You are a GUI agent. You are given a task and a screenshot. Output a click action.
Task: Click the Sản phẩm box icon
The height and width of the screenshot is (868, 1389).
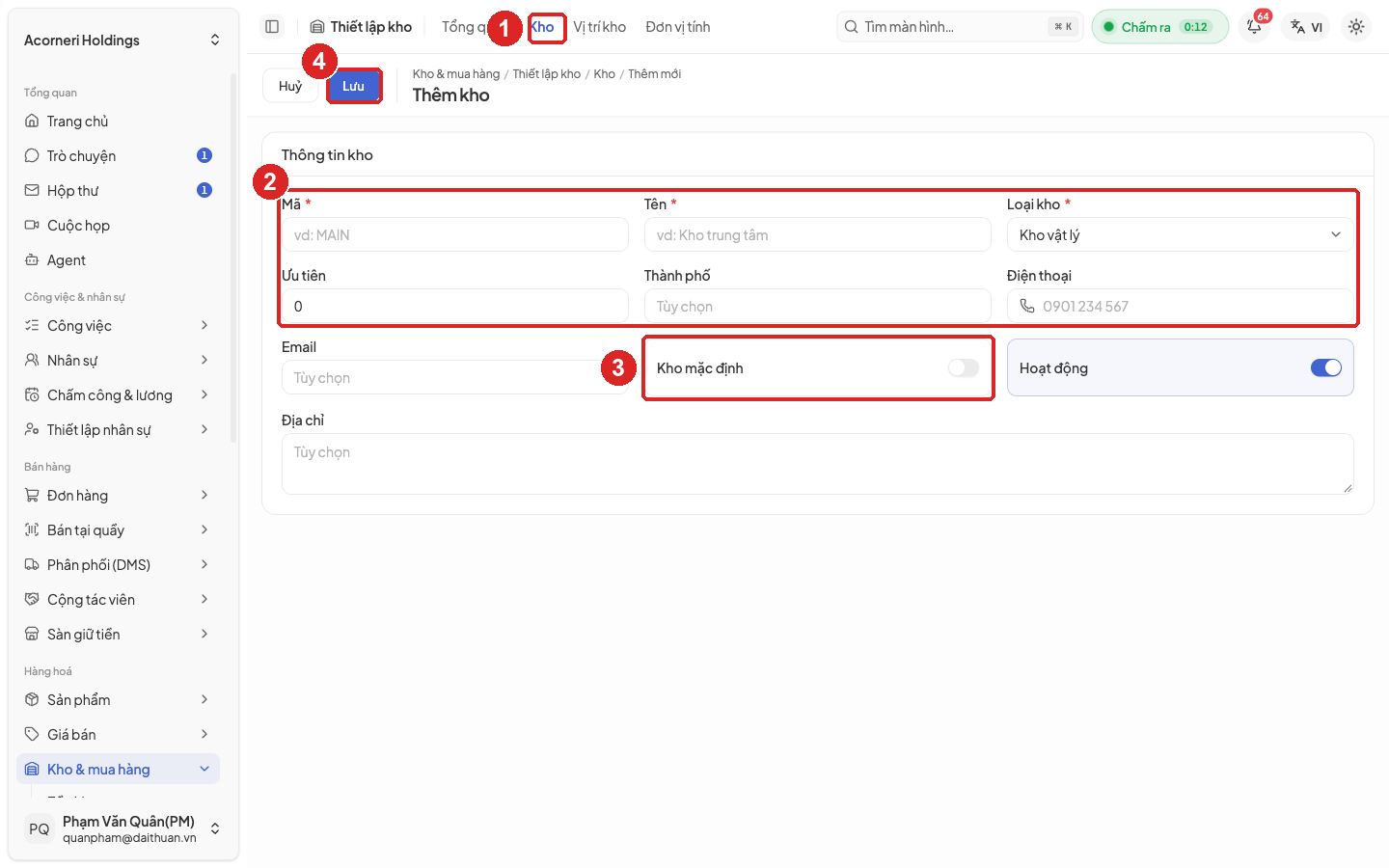tap(32, 700)
